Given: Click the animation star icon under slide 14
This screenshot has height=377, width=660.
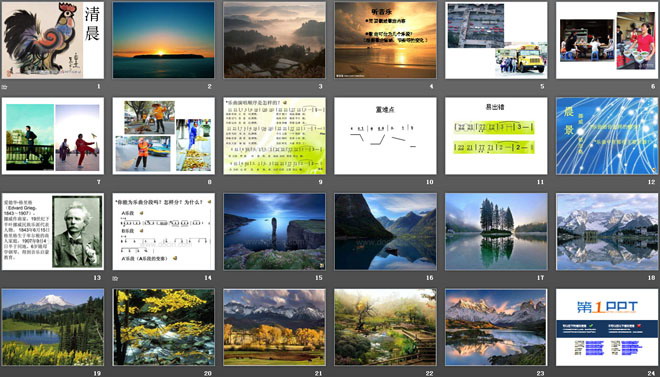Looking at the screenshot, I should click(x=115, y=278).
